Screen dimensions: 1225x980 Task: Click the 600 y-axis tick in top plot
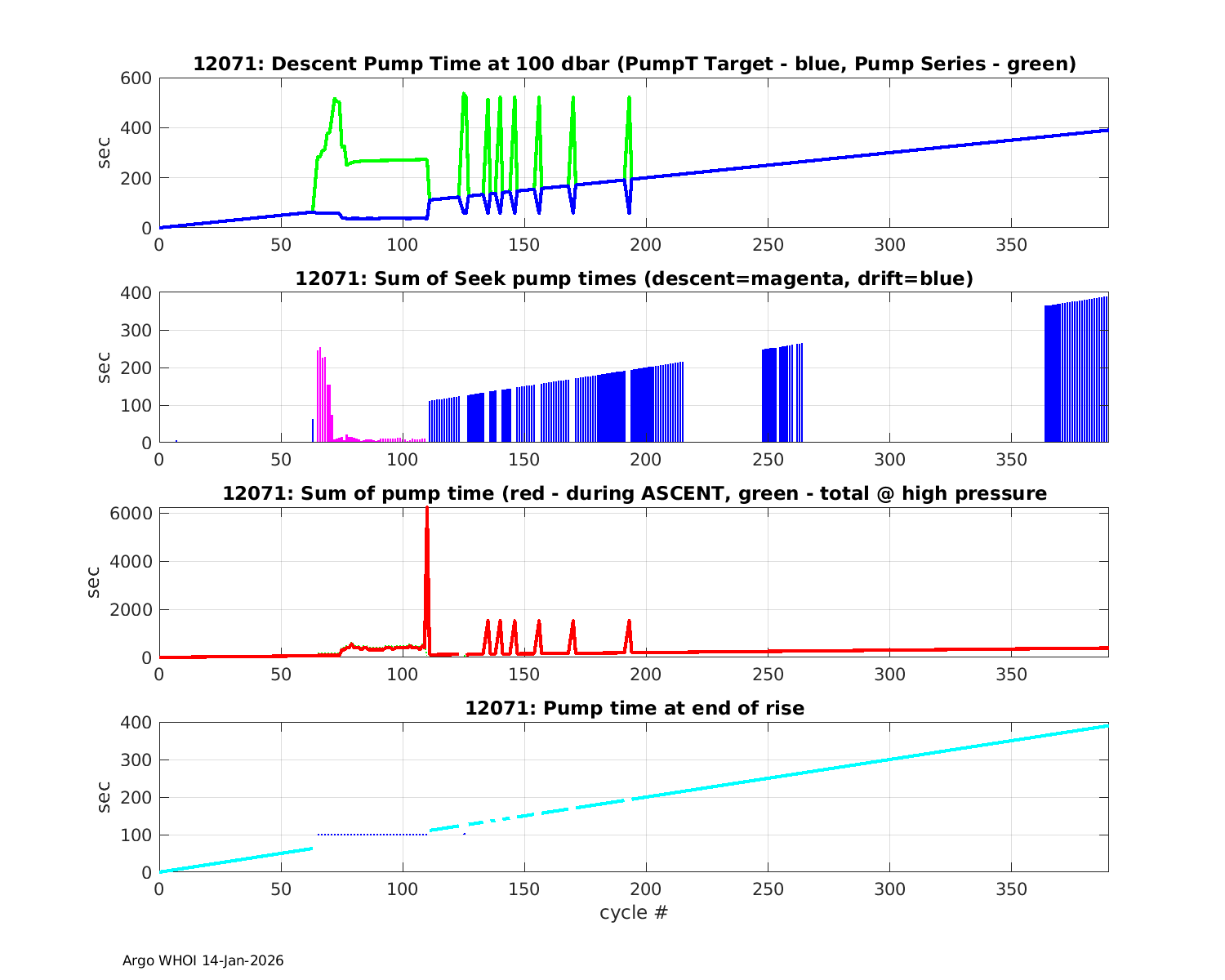pyautogui.click(x=137, y=78)
